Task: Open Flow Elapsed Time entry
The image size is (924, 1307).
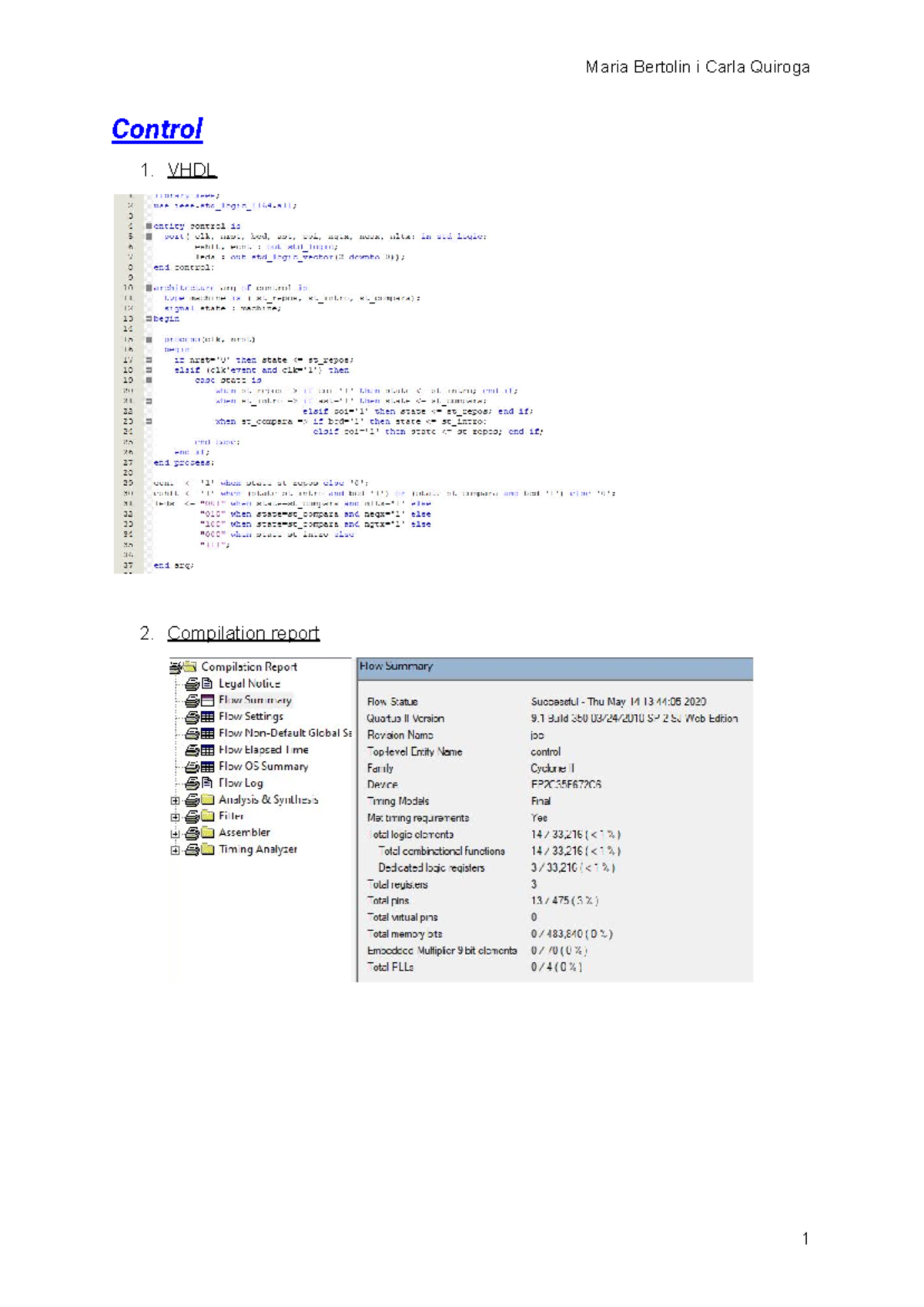Action: 263,749
